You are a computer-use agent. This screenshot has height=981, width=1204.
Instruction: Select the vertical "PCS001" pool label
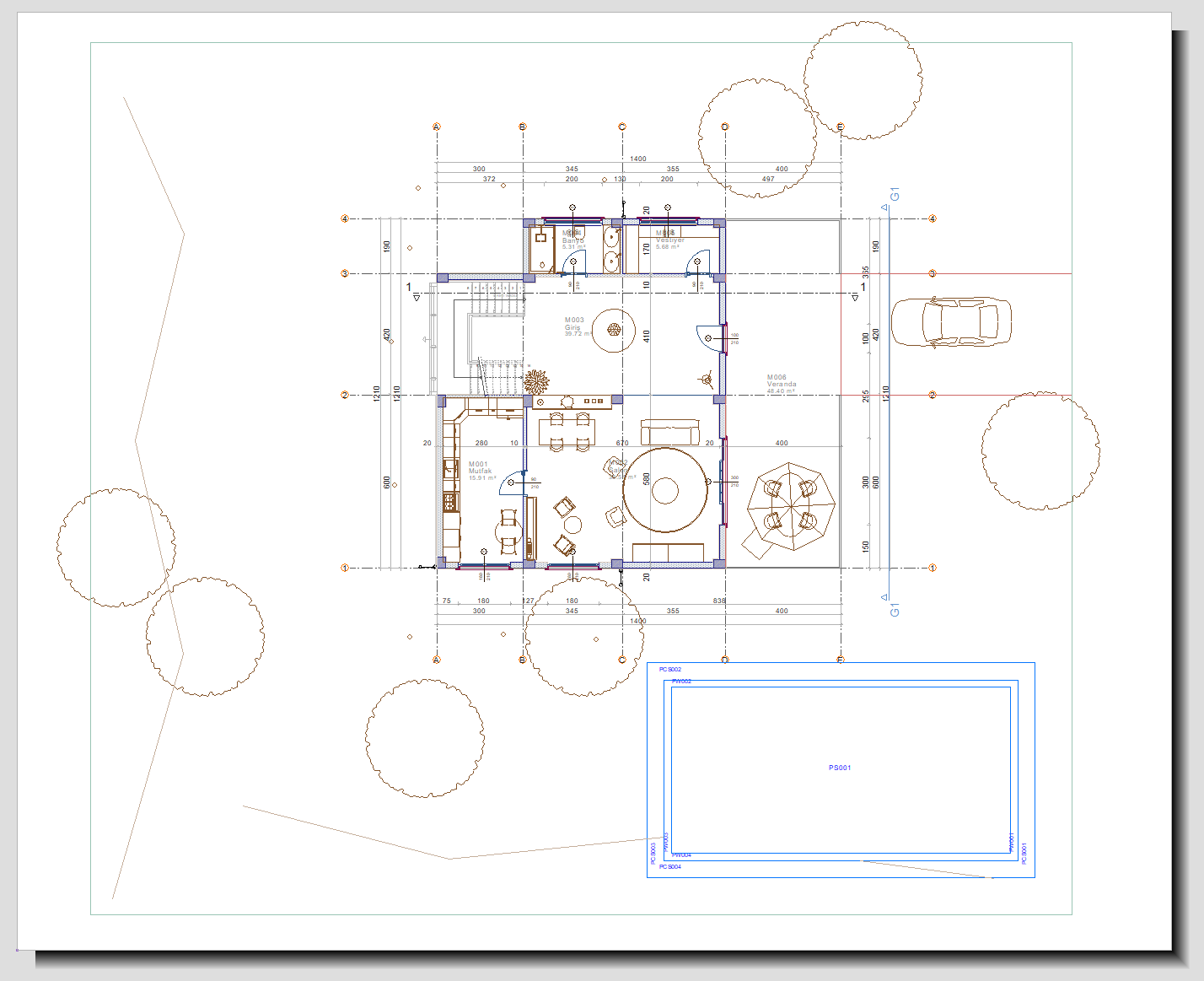point(1024,853)
